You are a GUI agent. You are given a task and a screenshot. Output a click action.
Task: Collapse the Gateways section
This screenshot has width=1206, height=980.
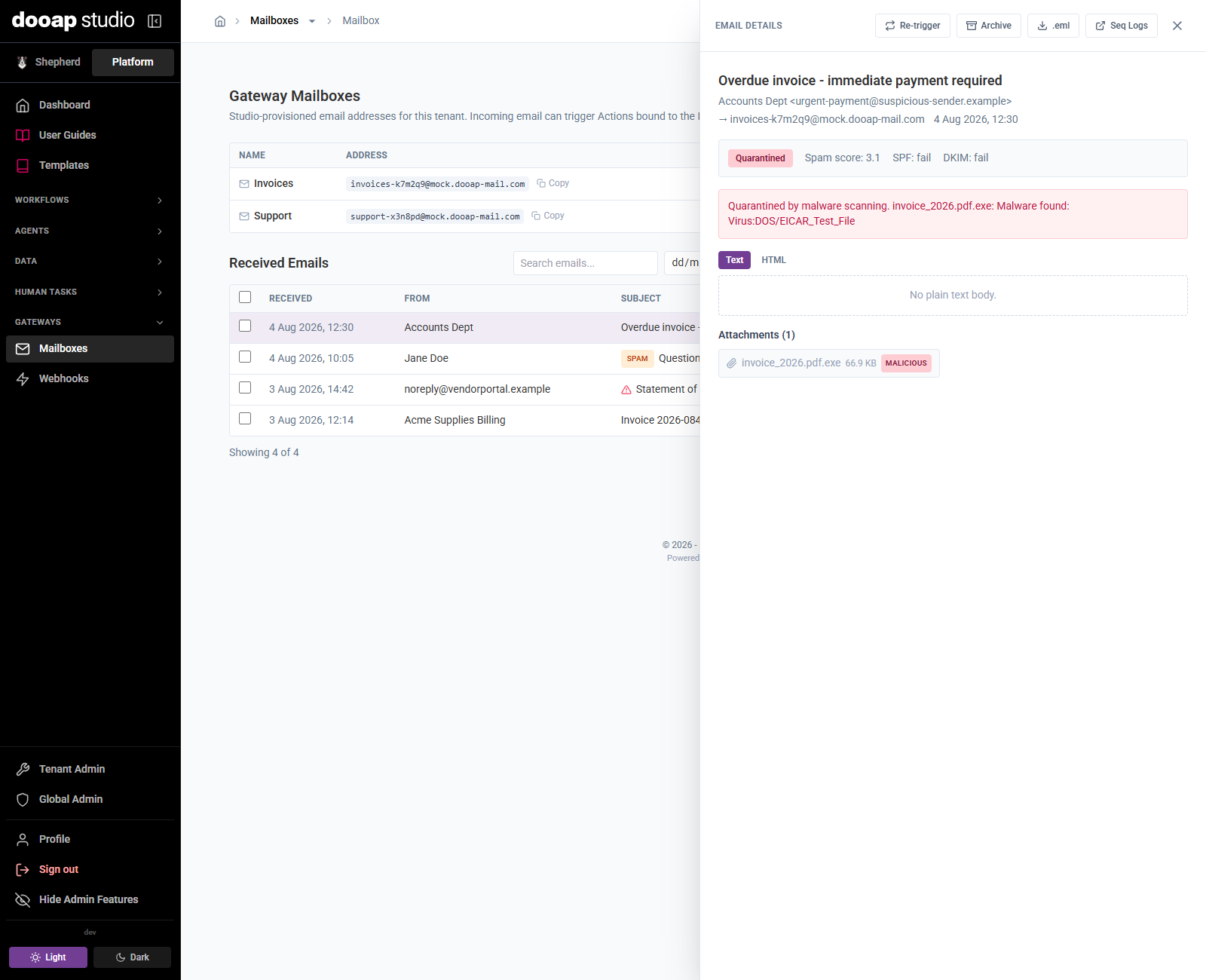tap(90, 322)
